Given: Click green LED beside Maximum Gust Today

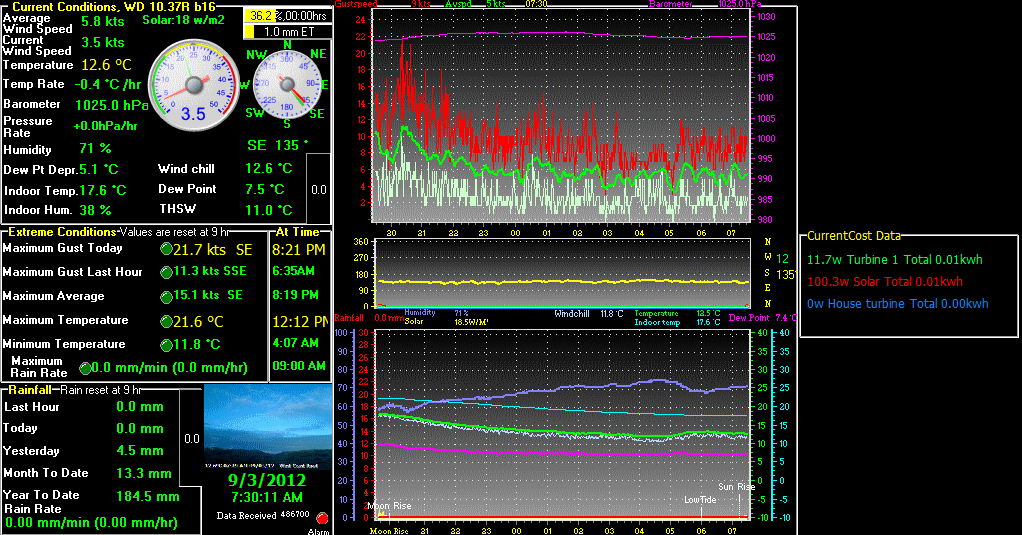Looking at the screenshot, I should 166,249.
